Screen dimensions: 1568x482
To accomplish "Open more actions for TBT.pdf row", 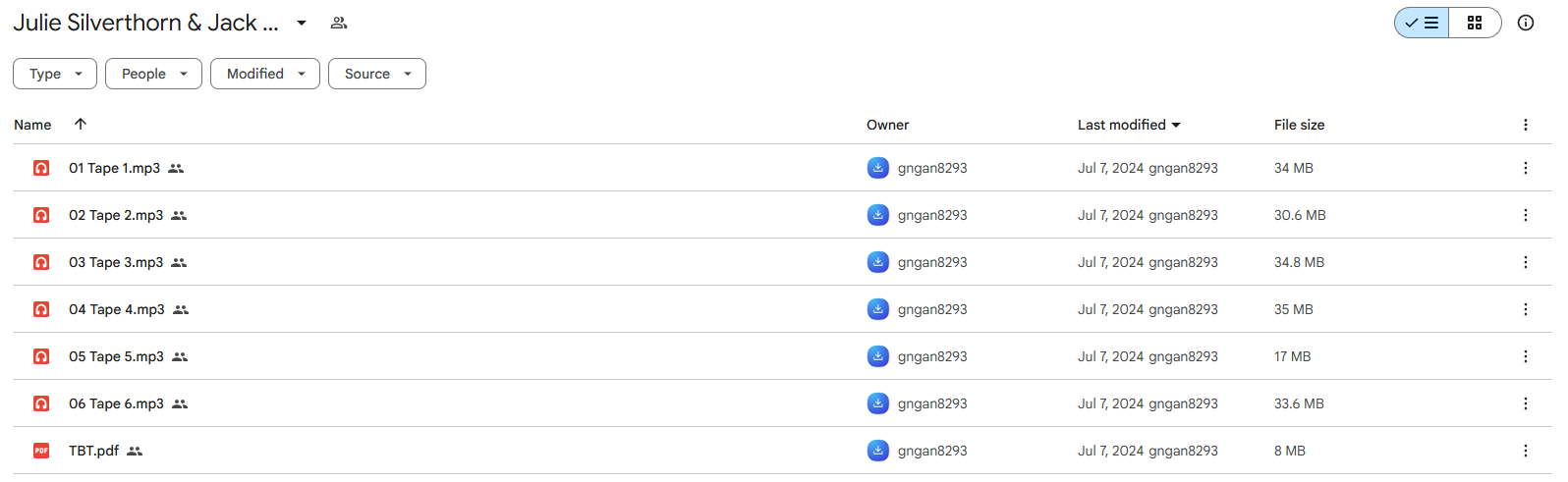I will click(1526, 451).
